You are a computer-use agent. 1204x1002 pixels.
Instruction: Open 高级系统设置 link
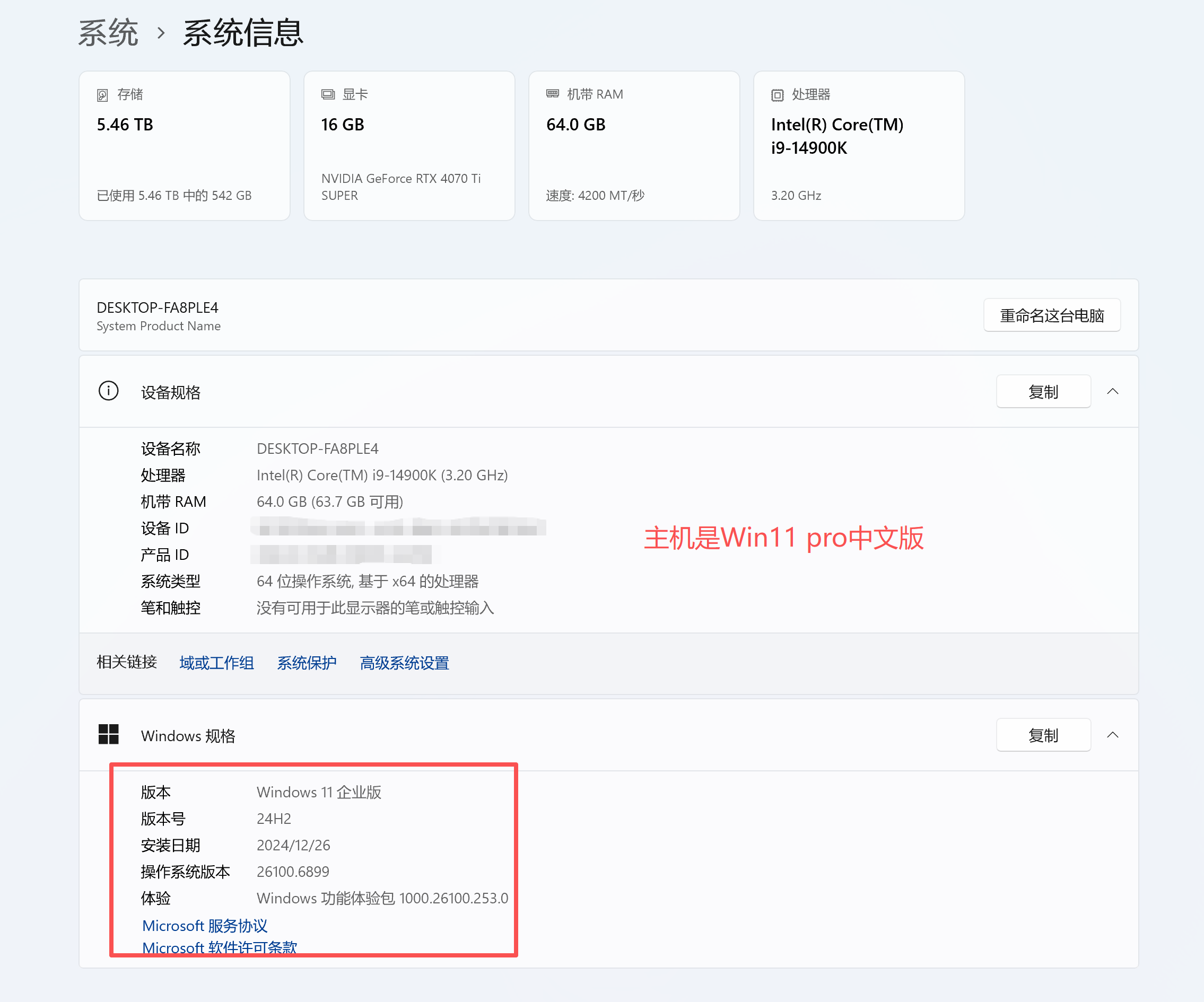pyautogui.click(x=404, y=663)
